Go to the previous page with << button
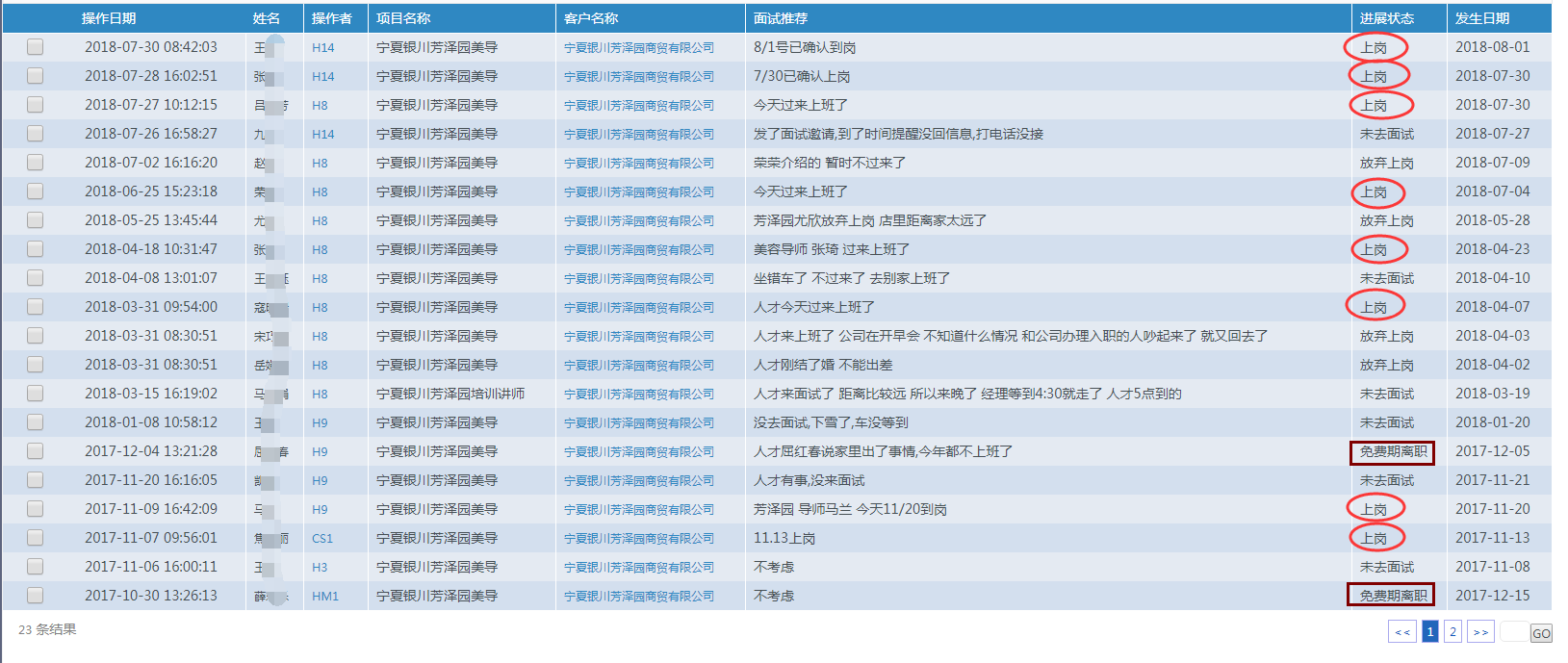Viewport: 1568px width, 663px height. point(1402,631)
